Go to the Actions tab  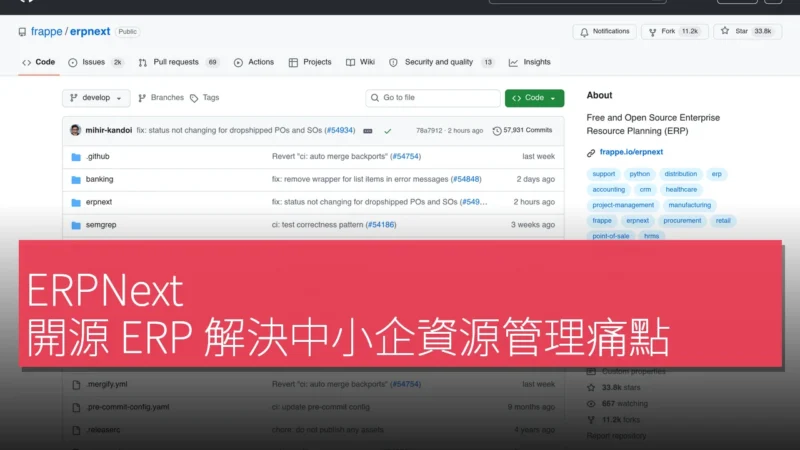254,62
